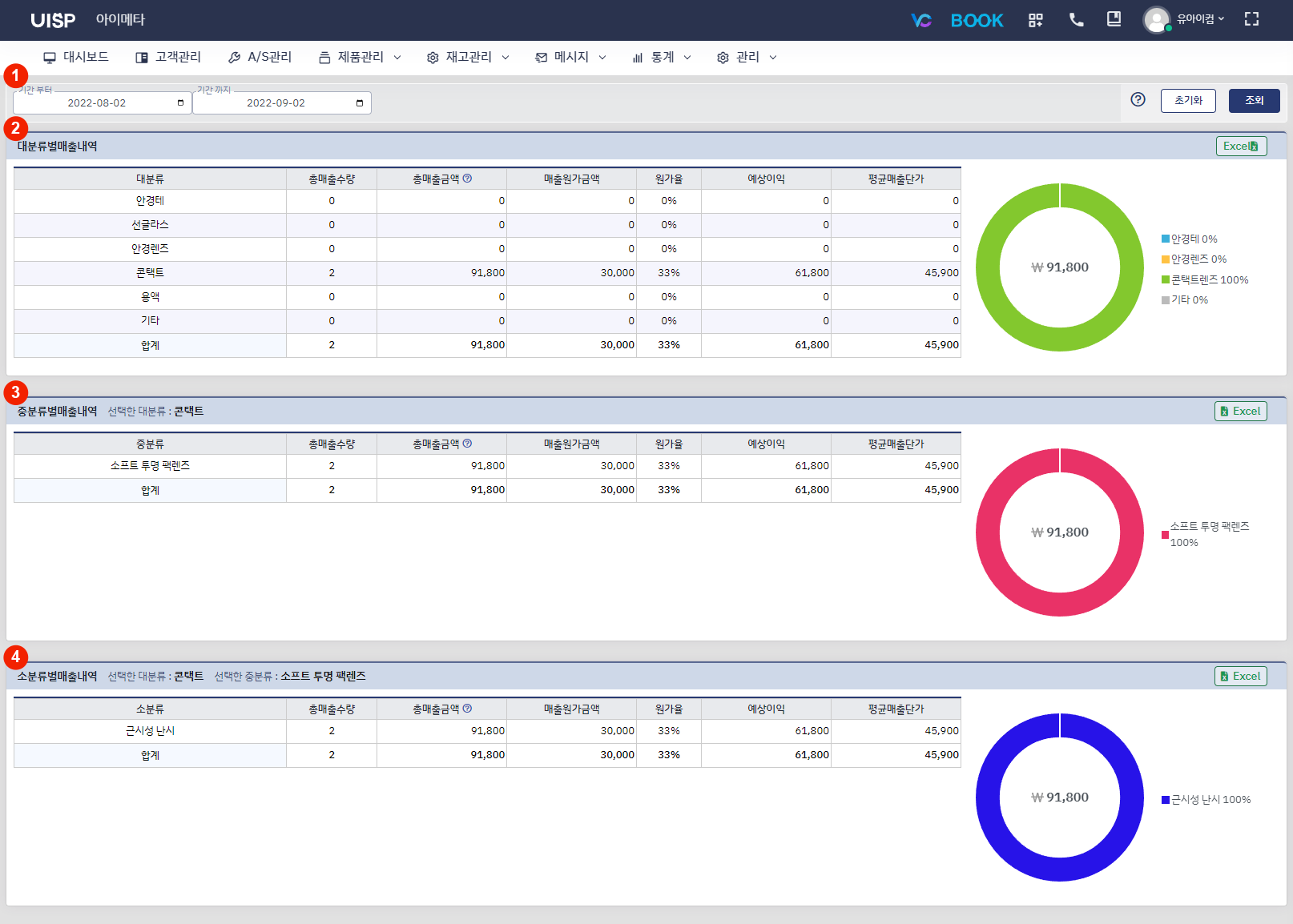The image size is (1293, 924).
Task: Open 고객관리 menu
Action: [x=168, y=58]
